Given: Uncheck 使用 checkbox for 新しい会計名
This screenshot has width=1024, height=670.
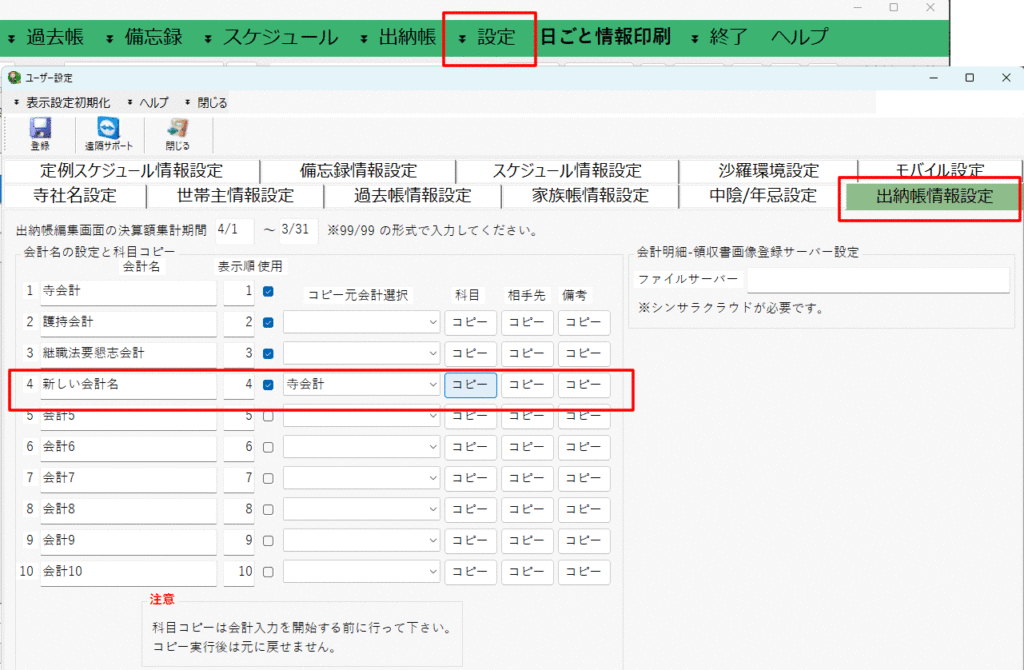Looking at the screenshot, I should tap(267, 385).
